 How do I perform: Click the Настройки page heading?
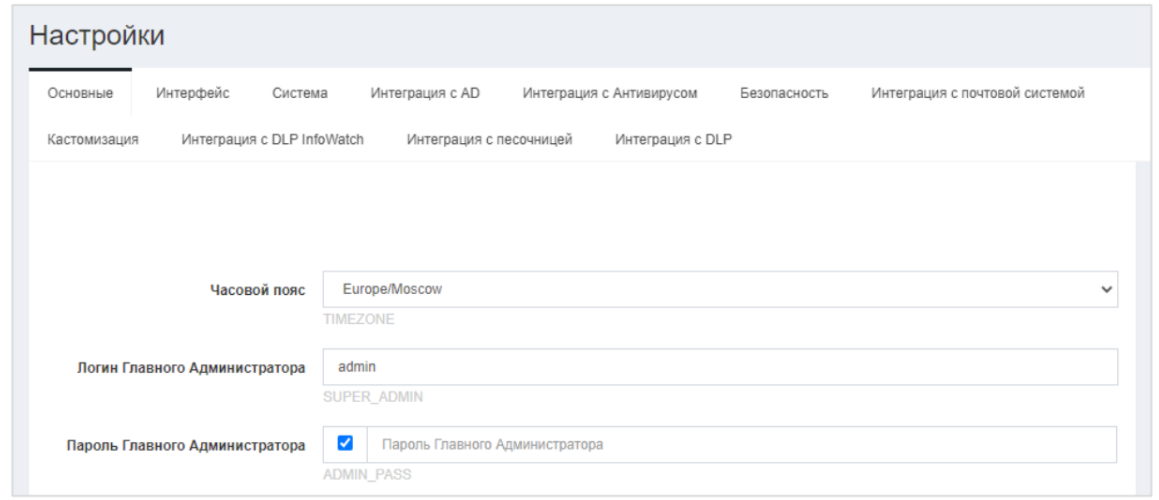click(97, 36)
